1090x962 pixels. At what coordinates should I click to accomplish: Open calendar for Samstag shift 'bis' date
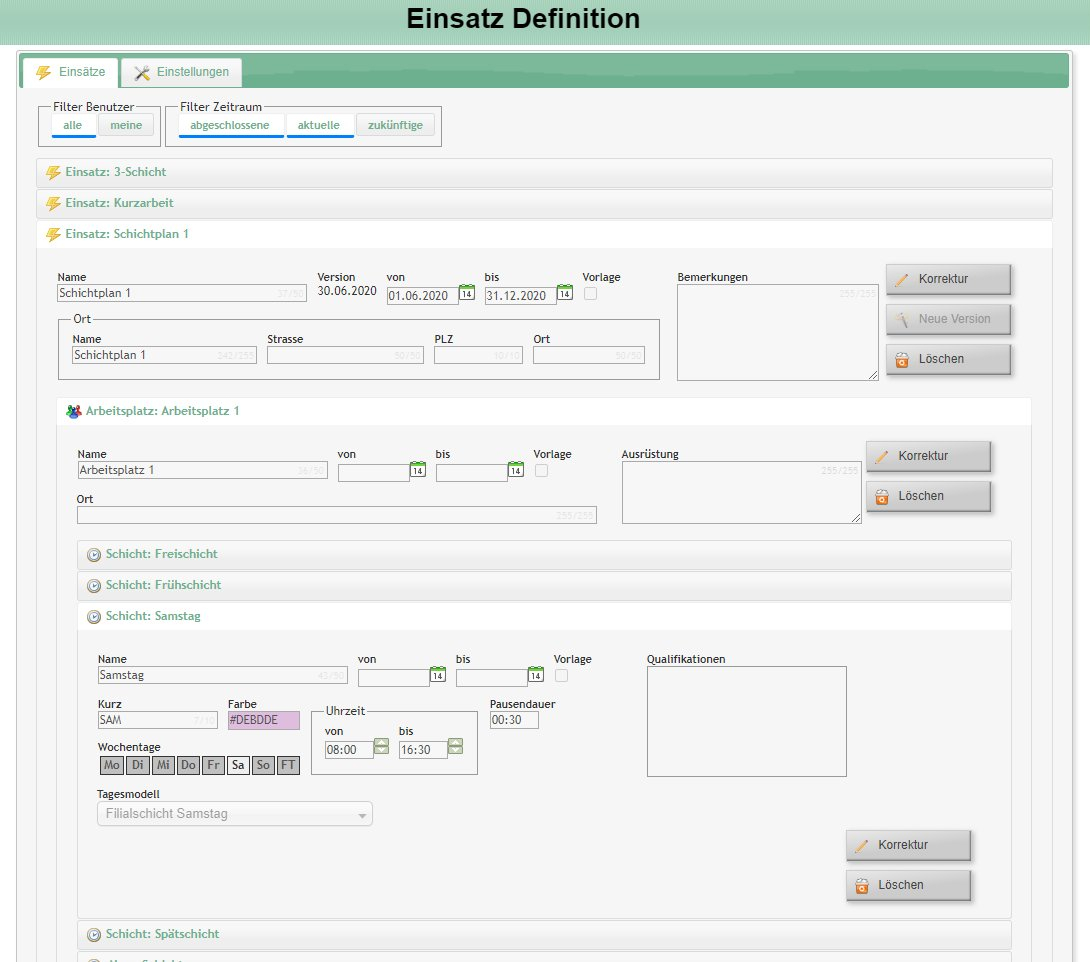pyautogui.click(x=536, y=675)
